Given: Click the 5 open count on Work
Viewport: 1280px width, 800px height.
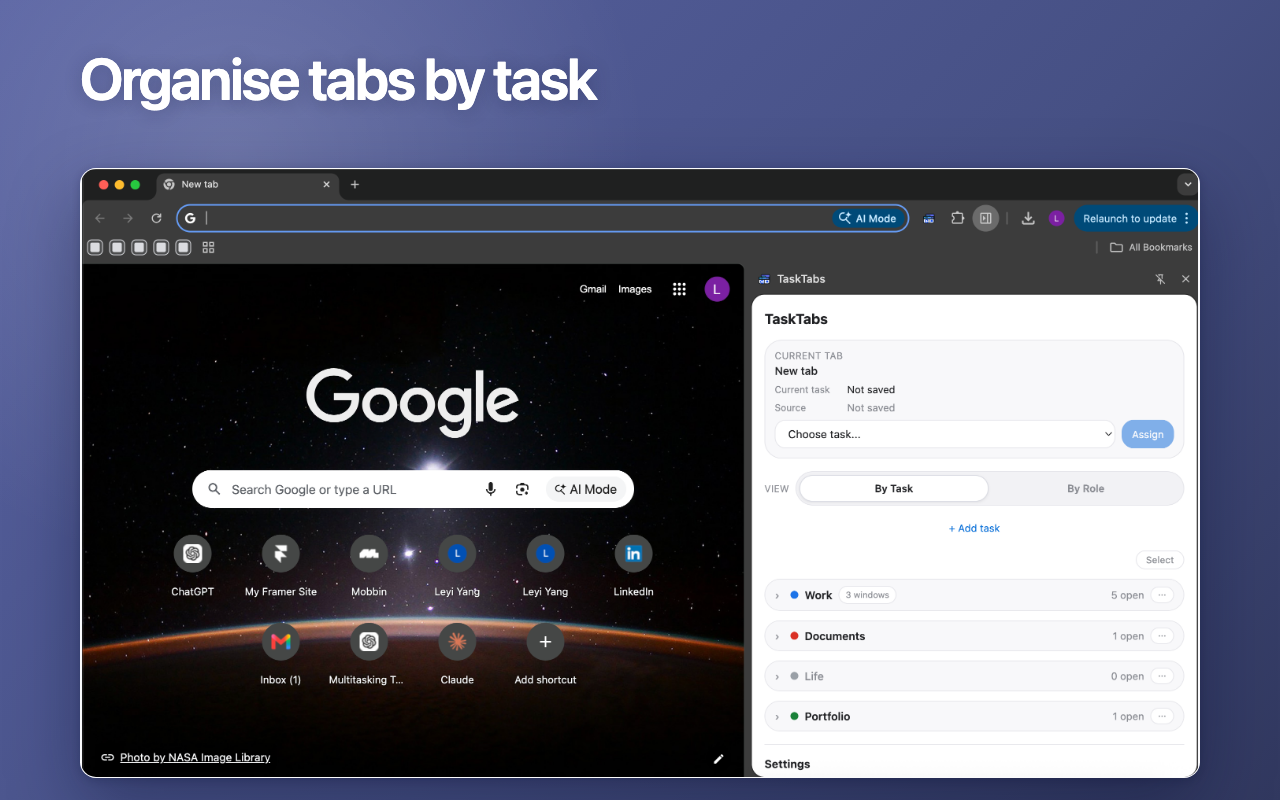Looking at the screenshot, I should coord(1127,595).
